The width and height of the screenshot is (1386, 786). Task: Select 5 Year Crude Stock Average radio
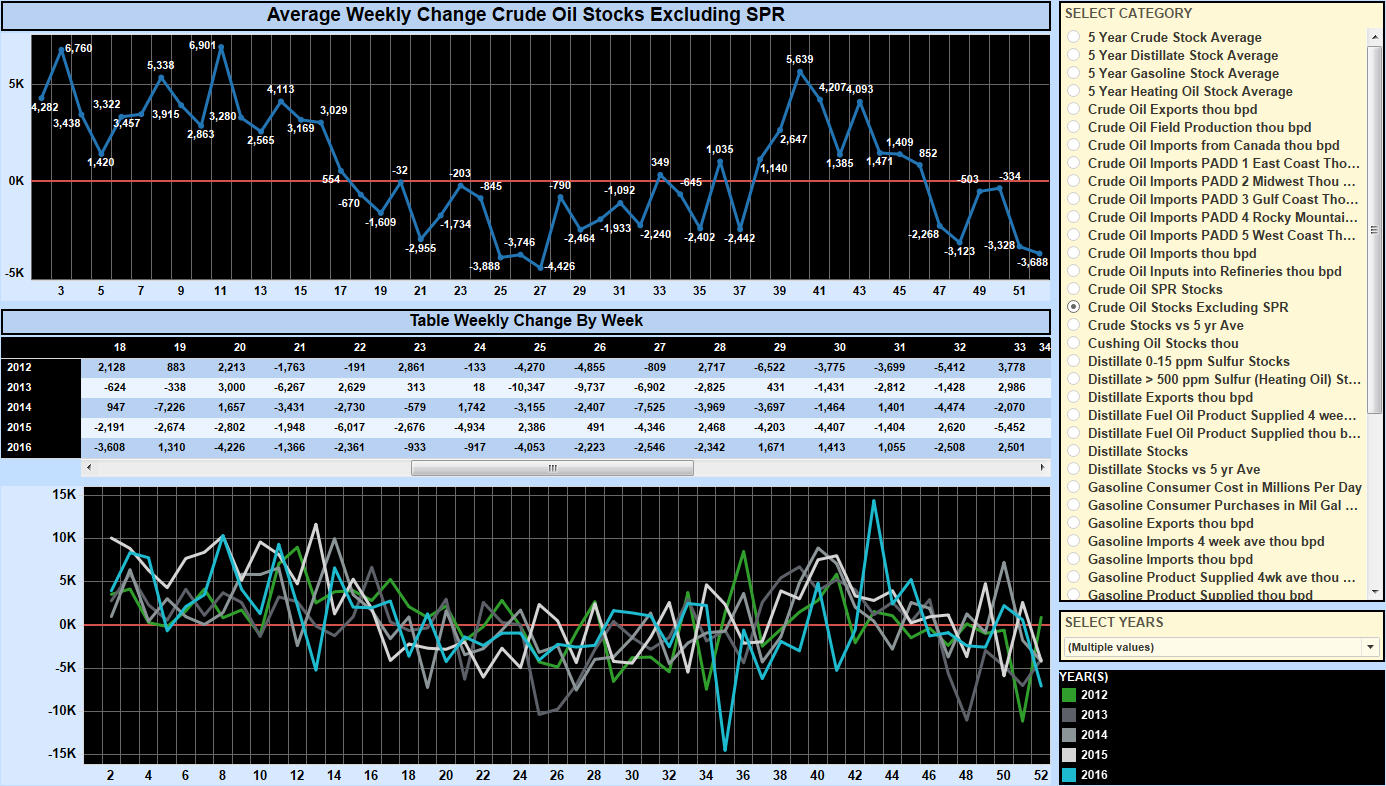(1074, 37)
